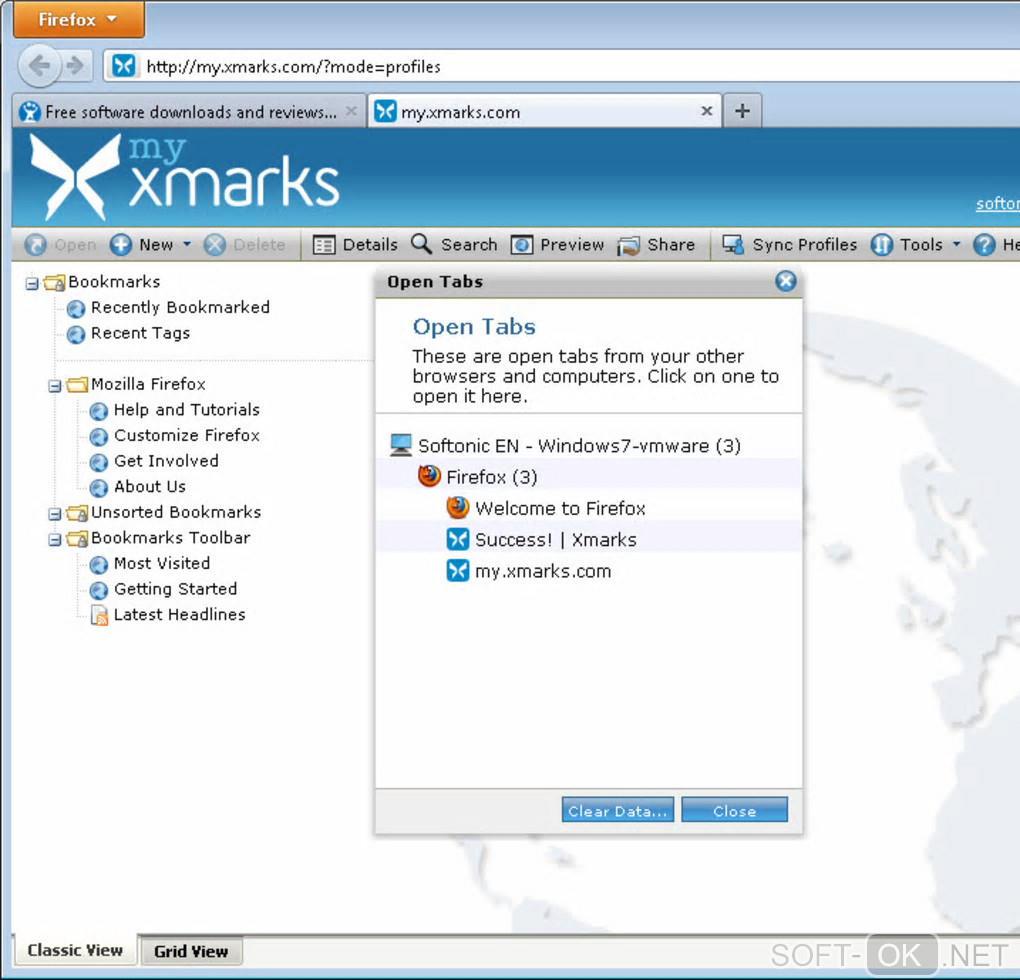Select the Bookmarks root folder
The image size is (1020, 980).
(114, 282)
